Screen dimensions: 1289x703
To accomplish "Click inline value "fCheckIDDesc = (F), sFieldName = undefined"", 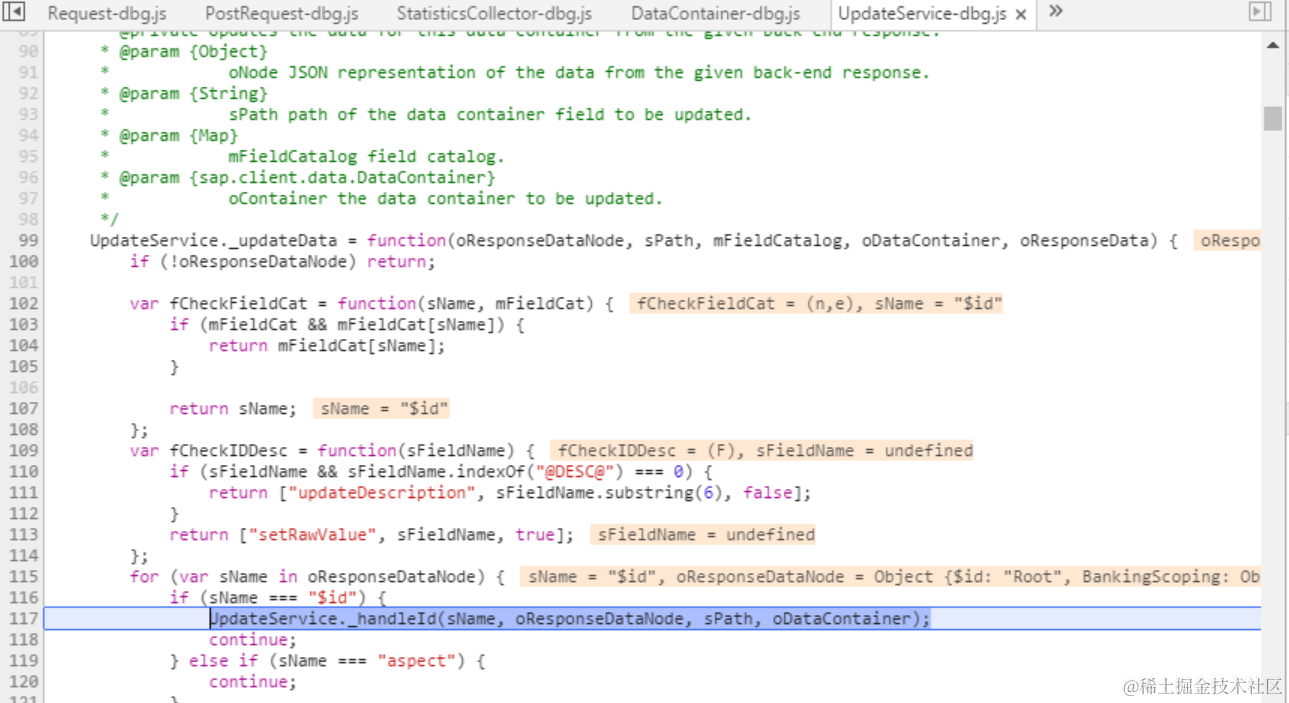I will [761, 450].
